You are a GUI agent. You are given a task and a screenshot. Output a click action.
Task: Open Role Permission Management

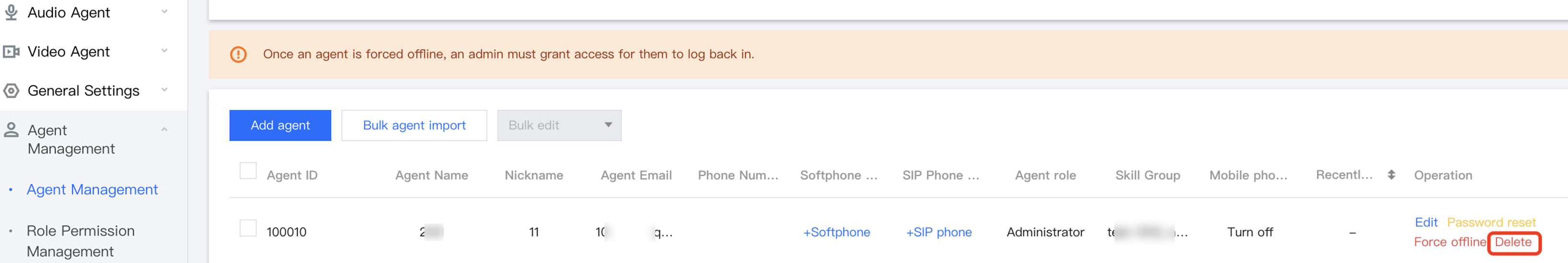coord(80,241)
